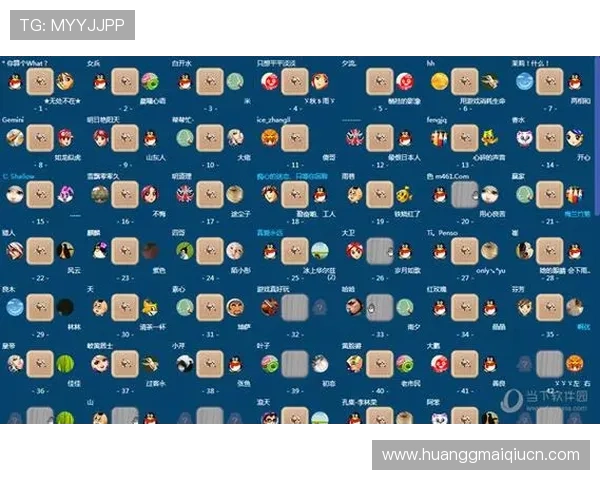The image size is (600, 480).
Task: Open the grey board at table 33
Action: [380, 307]
